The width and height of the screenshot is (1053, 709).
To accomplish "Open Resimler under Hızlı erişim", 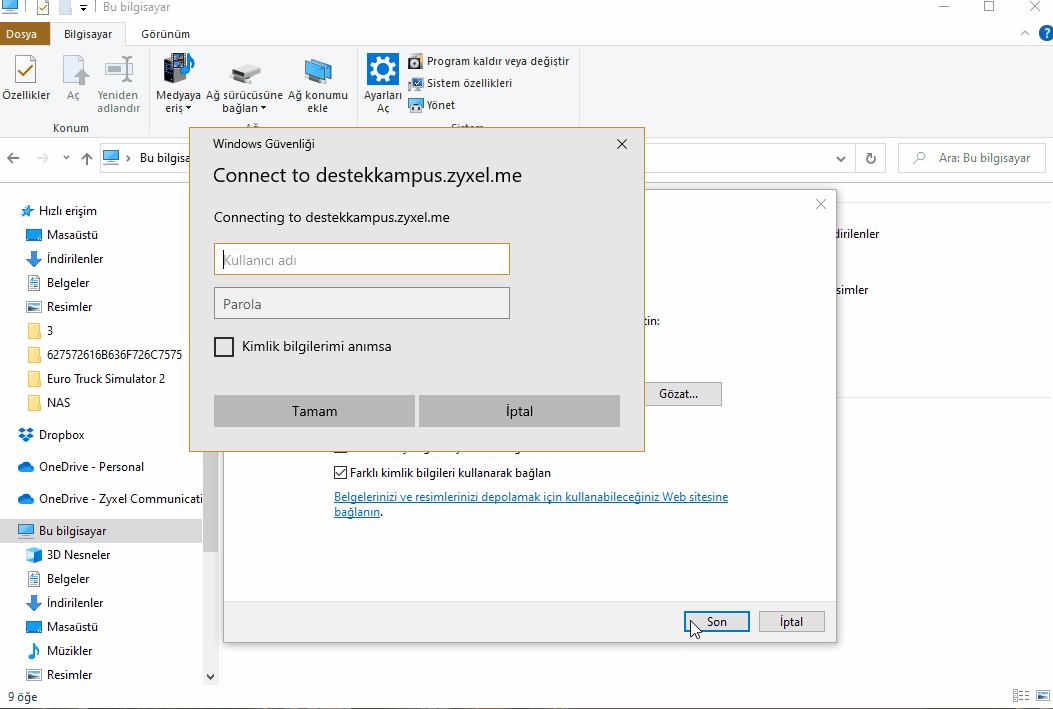I will (59, 307).
